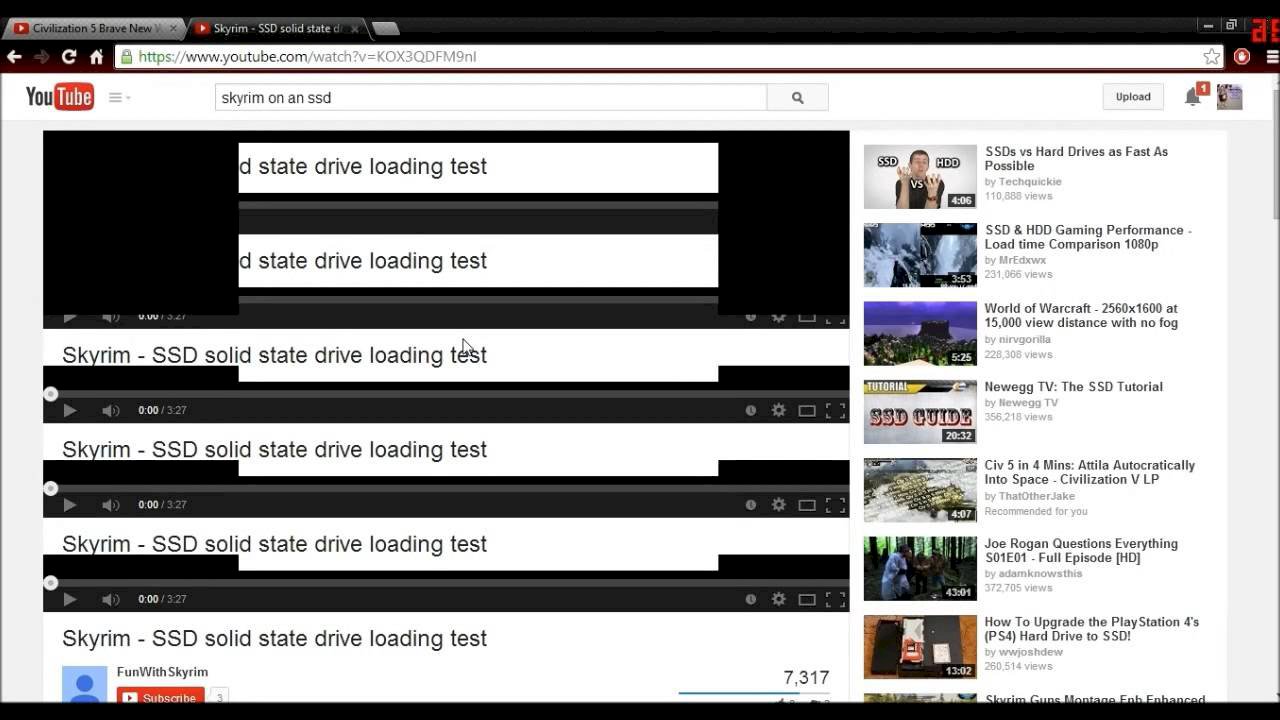This screenshot has height=720, width=1280.
Task: Go back with the browser back arrow
Action: pos(14,57)
